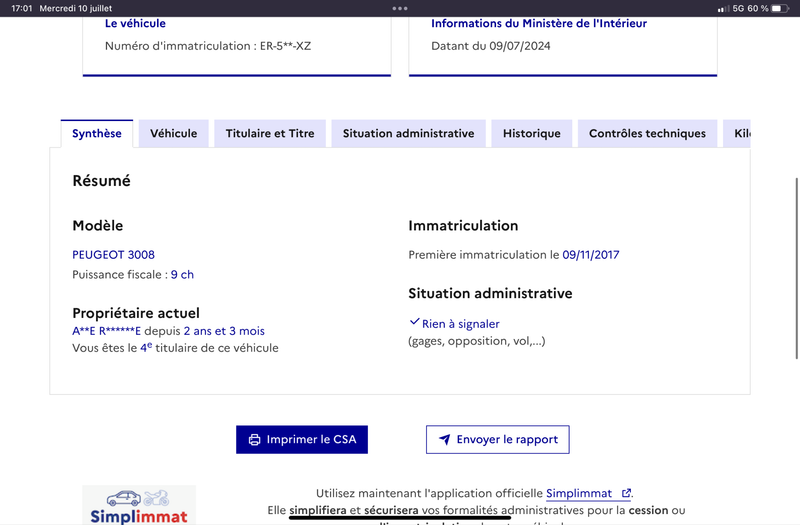The height and width of the screenshot is (525, 800).
Task: Click the page vertical scrollbar
Action: (797, 268)
